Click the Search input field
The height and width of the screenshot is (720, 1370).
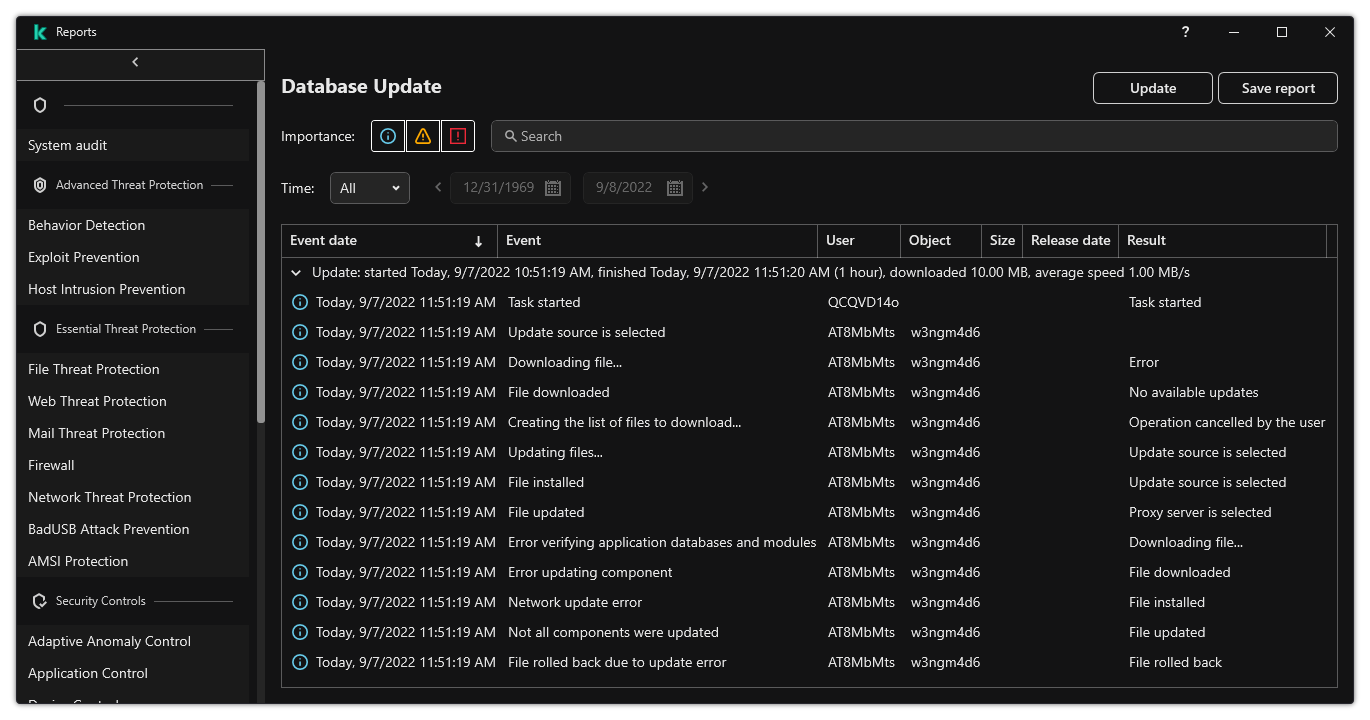(913, 136)
